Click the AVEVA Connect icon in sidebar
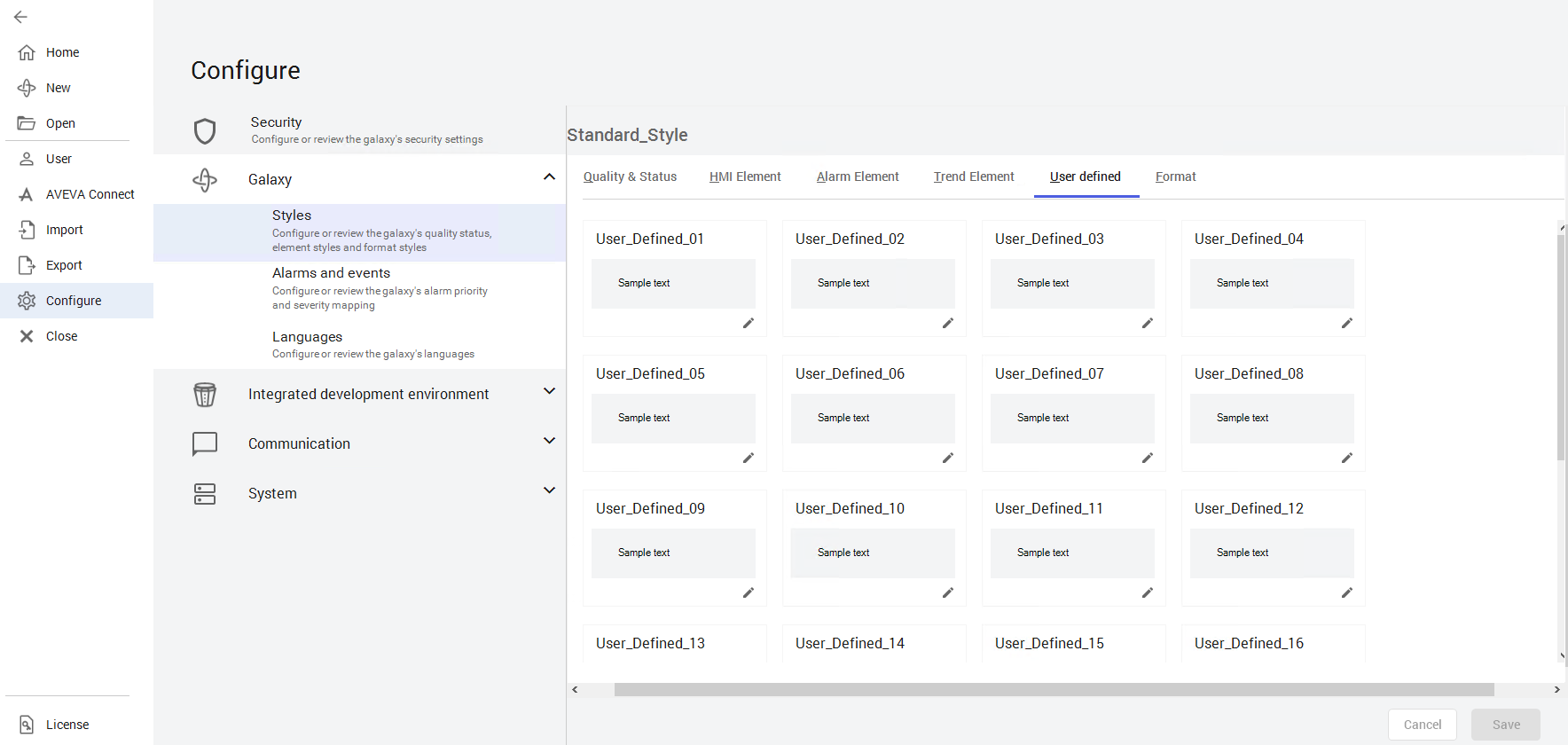The image size is (1568, 745). 27,194
